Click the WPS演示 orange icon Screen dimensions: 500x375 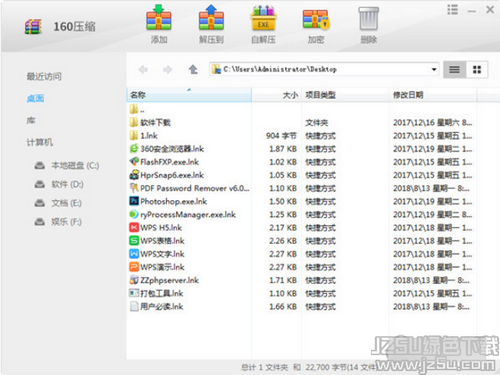point(134,267)
